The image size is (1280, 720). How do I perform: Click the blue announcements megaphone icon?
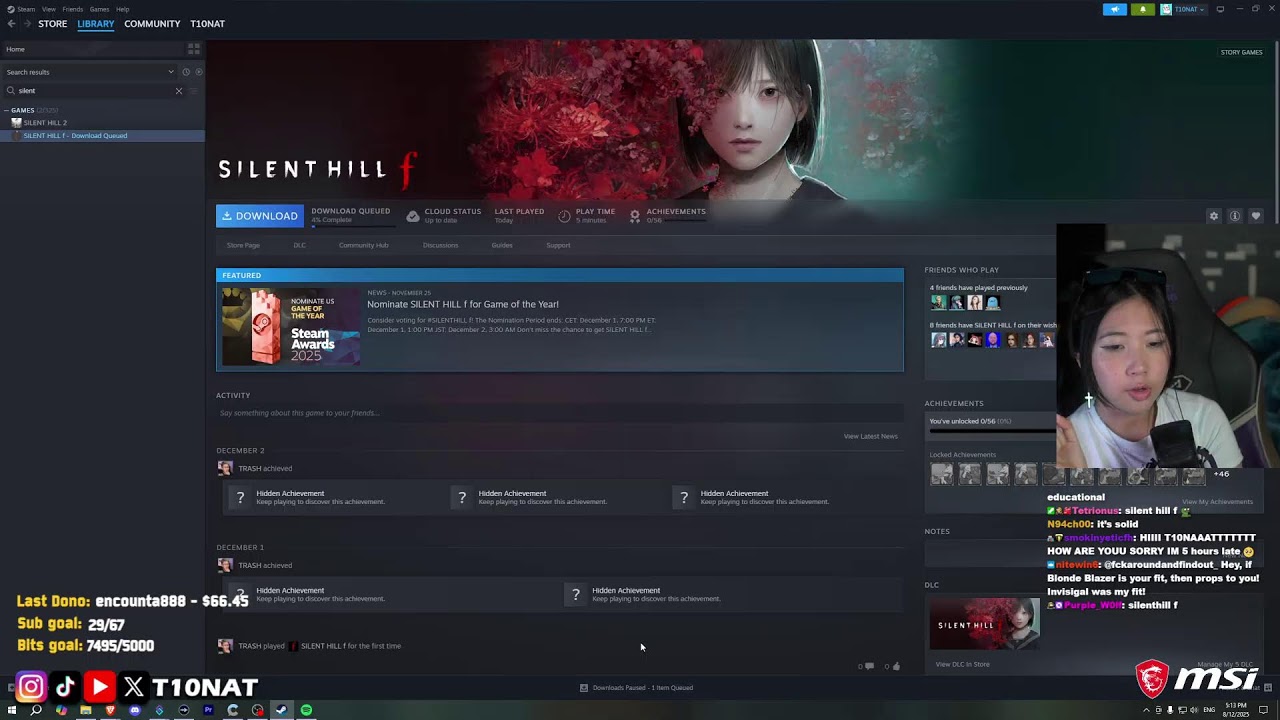(x=1115, y=9)
